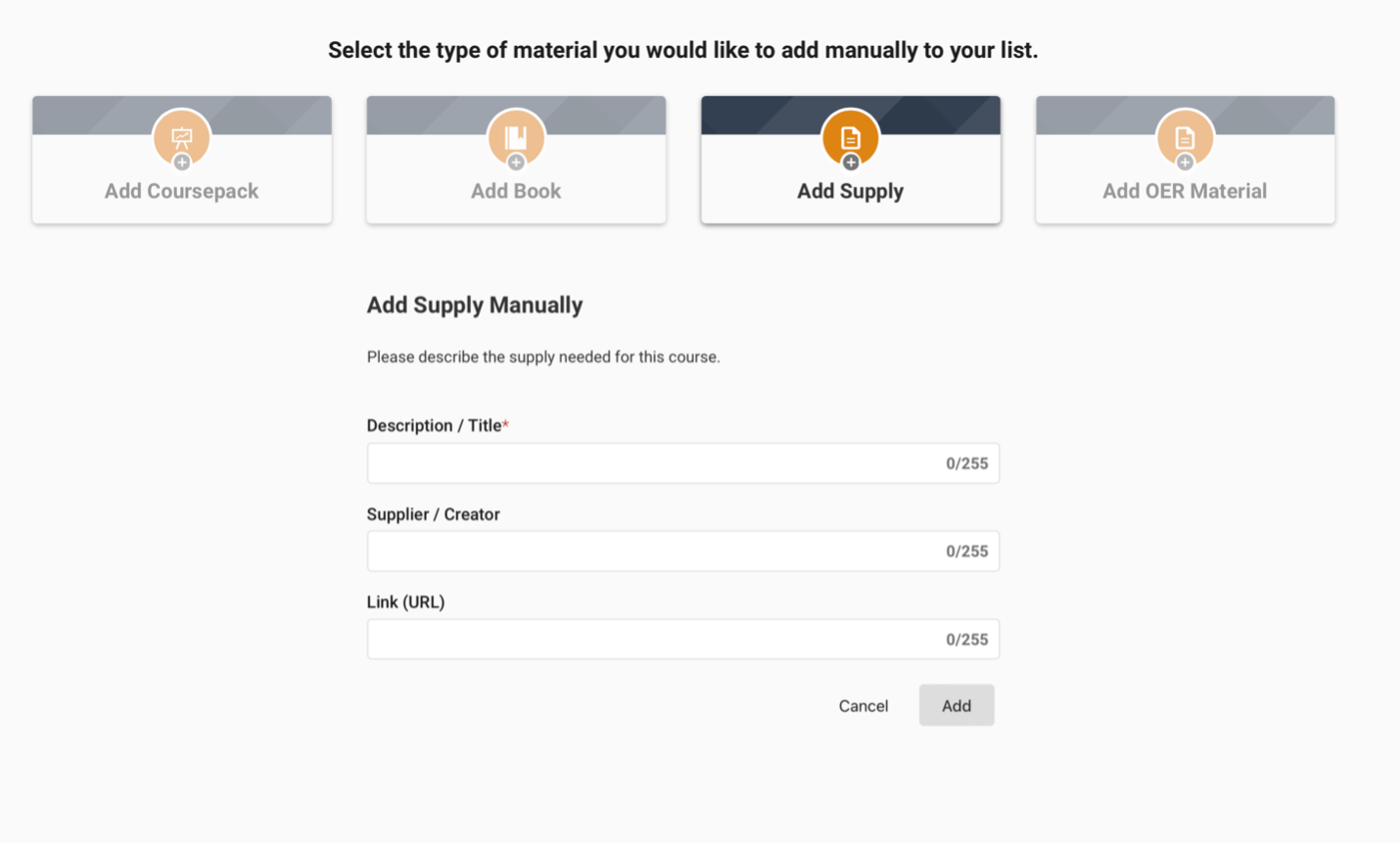Viewport: 1400px width, 846px height.
Task: Click the plus badge under the Coursepack icon
Action: point(182,163)
